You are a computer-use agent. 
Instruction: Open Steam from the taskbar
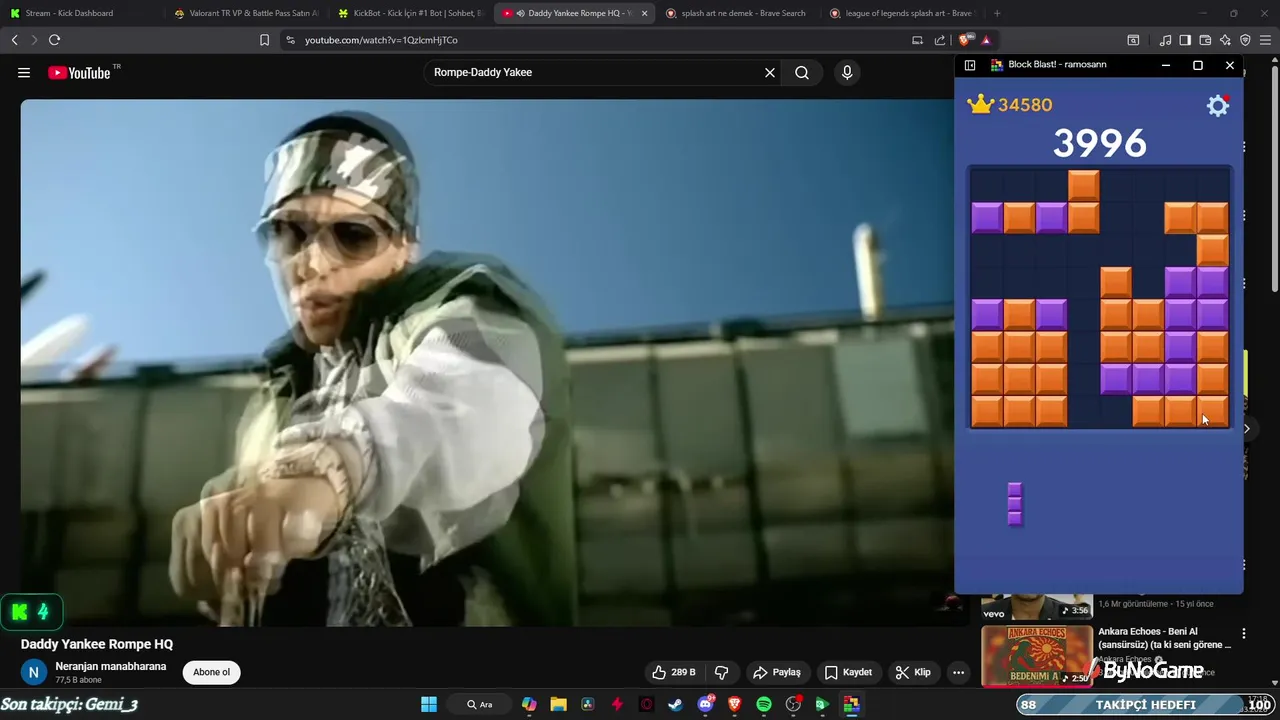[x=676, y=704]
